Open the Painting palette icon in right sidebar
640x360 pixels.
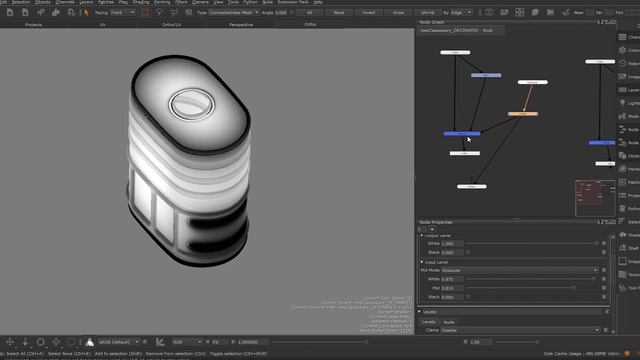[622, 169]
